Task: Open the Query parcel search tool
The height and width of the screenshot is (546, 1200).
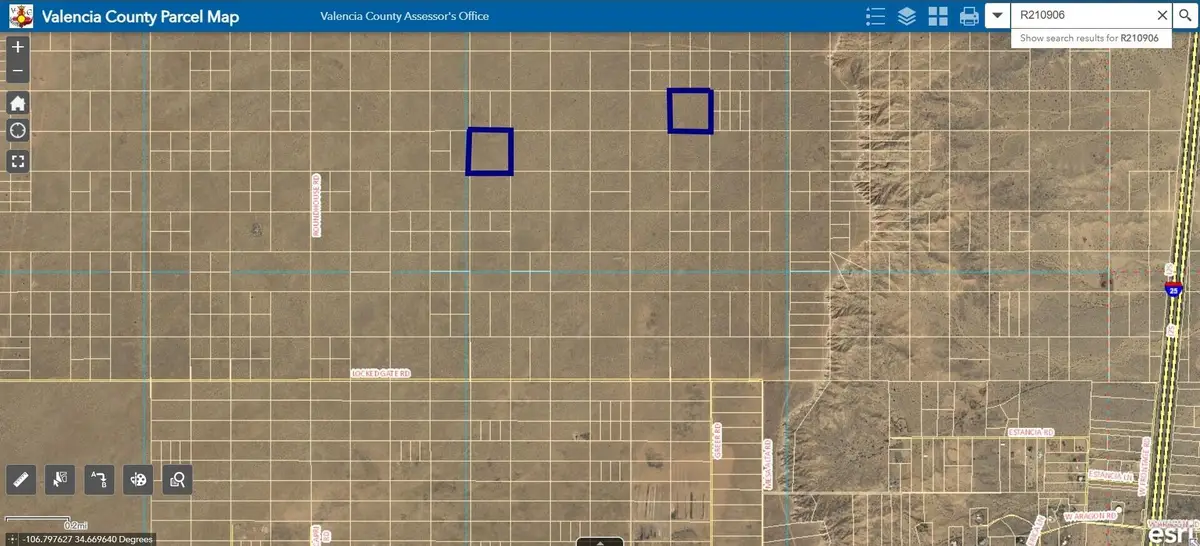Action: pyautogui.click(x=178, y=480)
